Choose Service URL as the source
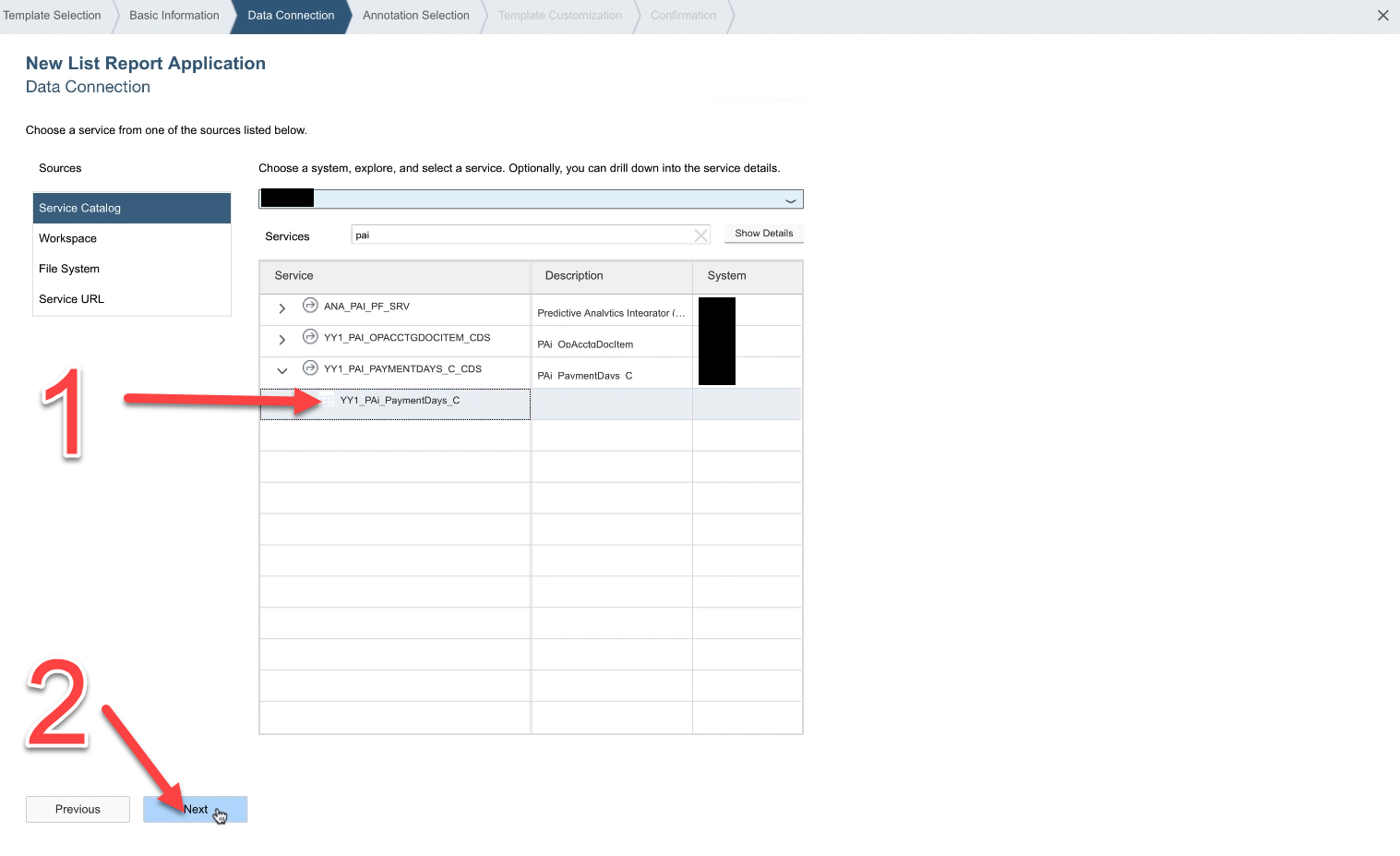The height and width of the screenshot is (856, 1400). click(x=72, y=299)
